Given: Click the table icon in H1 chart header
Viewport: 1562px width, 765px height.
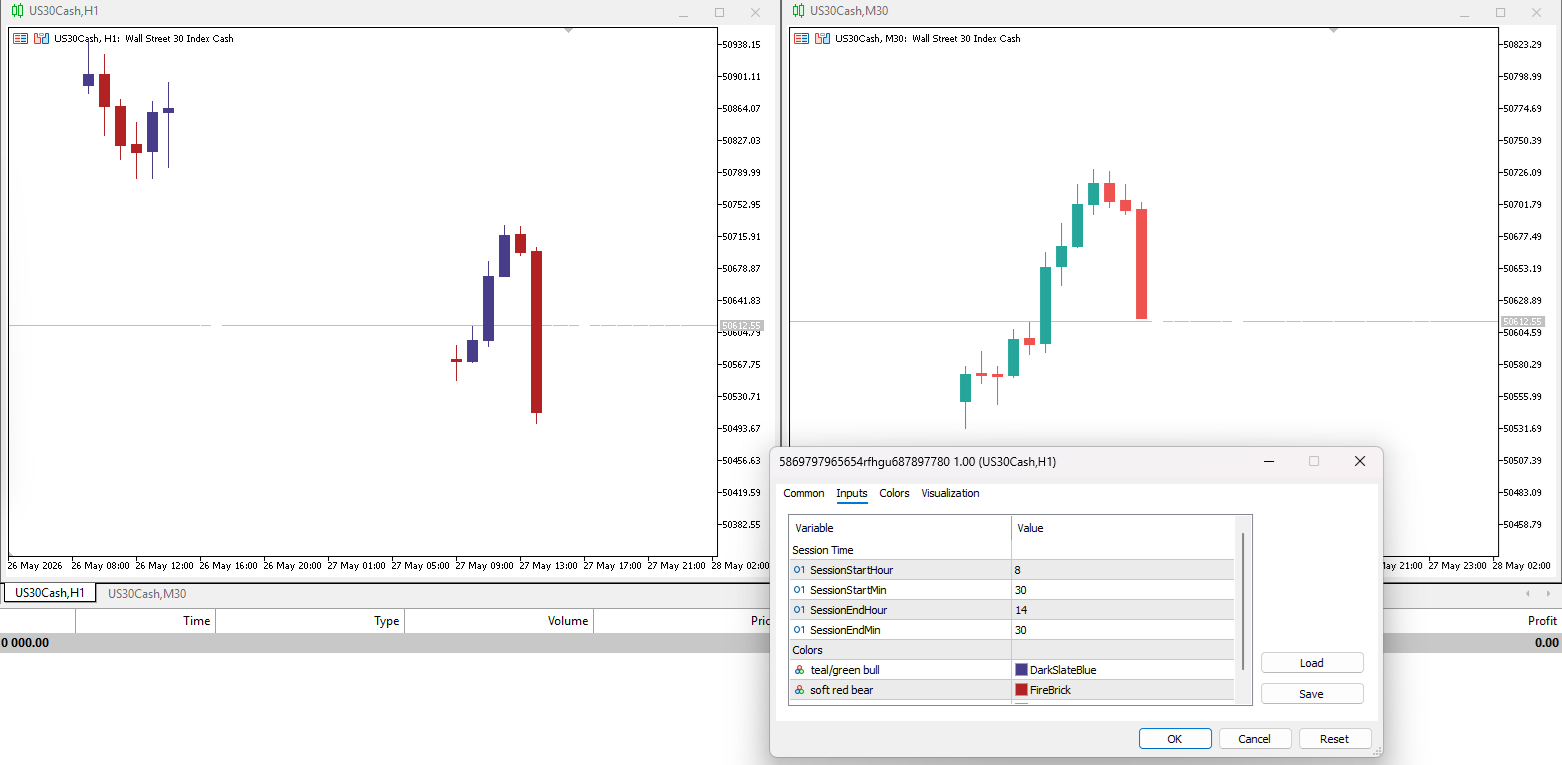Looking at the screenshot, I should pos(20,38).
